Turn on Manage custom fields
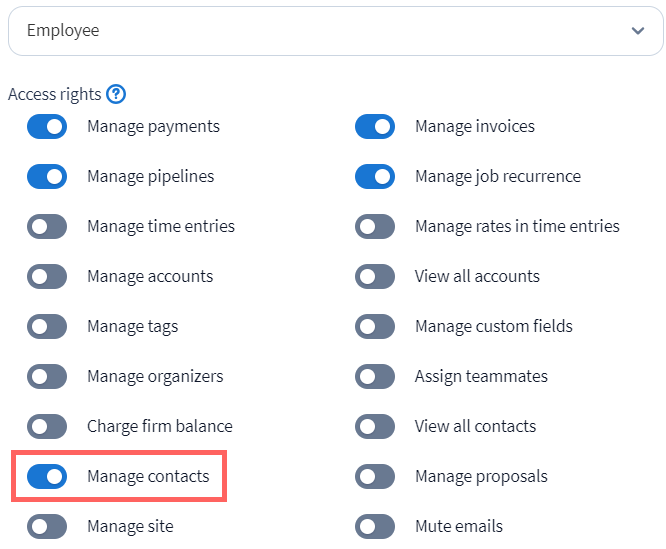This screenshot has width=666, height=549. 375,327
